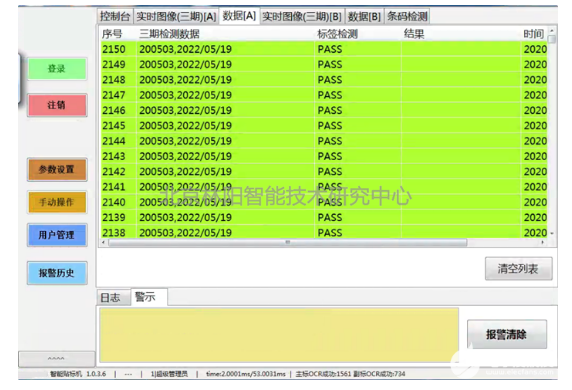Open the 条码检测 barcode detection tab
The image size is (572, 390).
coord(407,16)
